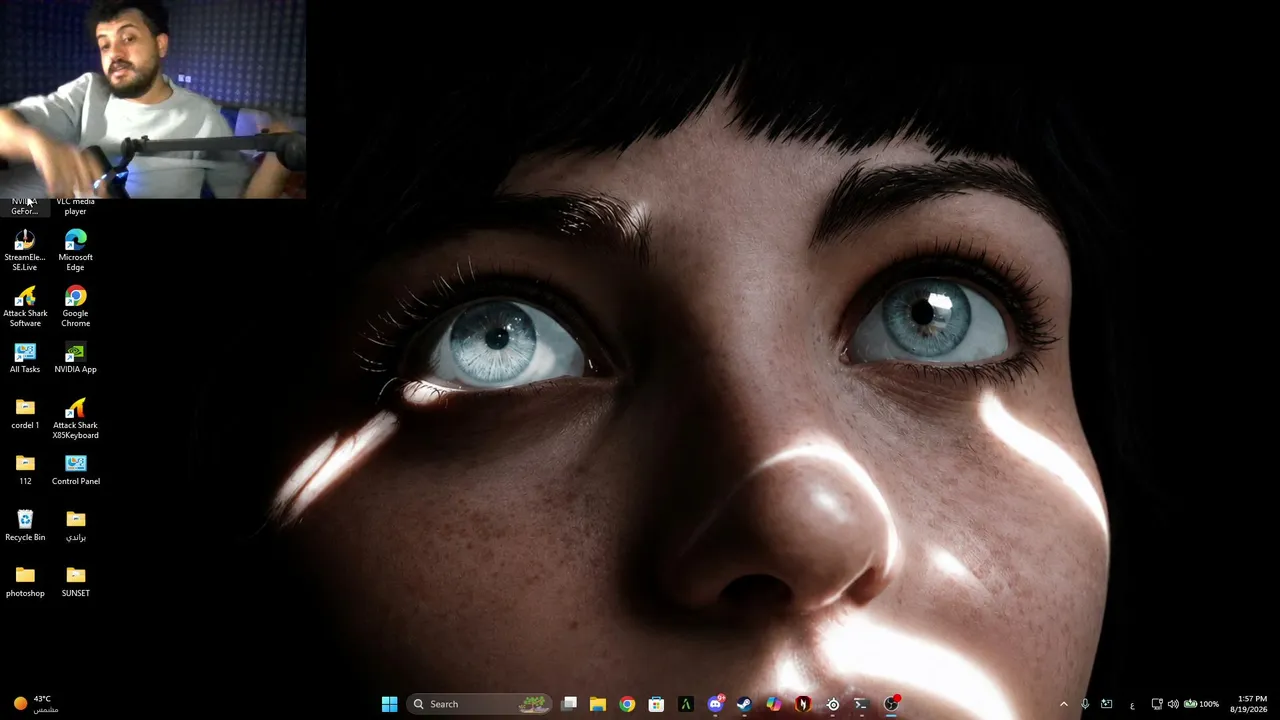Select the Attack Shark X85Keyboard shortcut
Image resolution: width=1280 pixels, height=720 pixels.
tap(75, 418)
